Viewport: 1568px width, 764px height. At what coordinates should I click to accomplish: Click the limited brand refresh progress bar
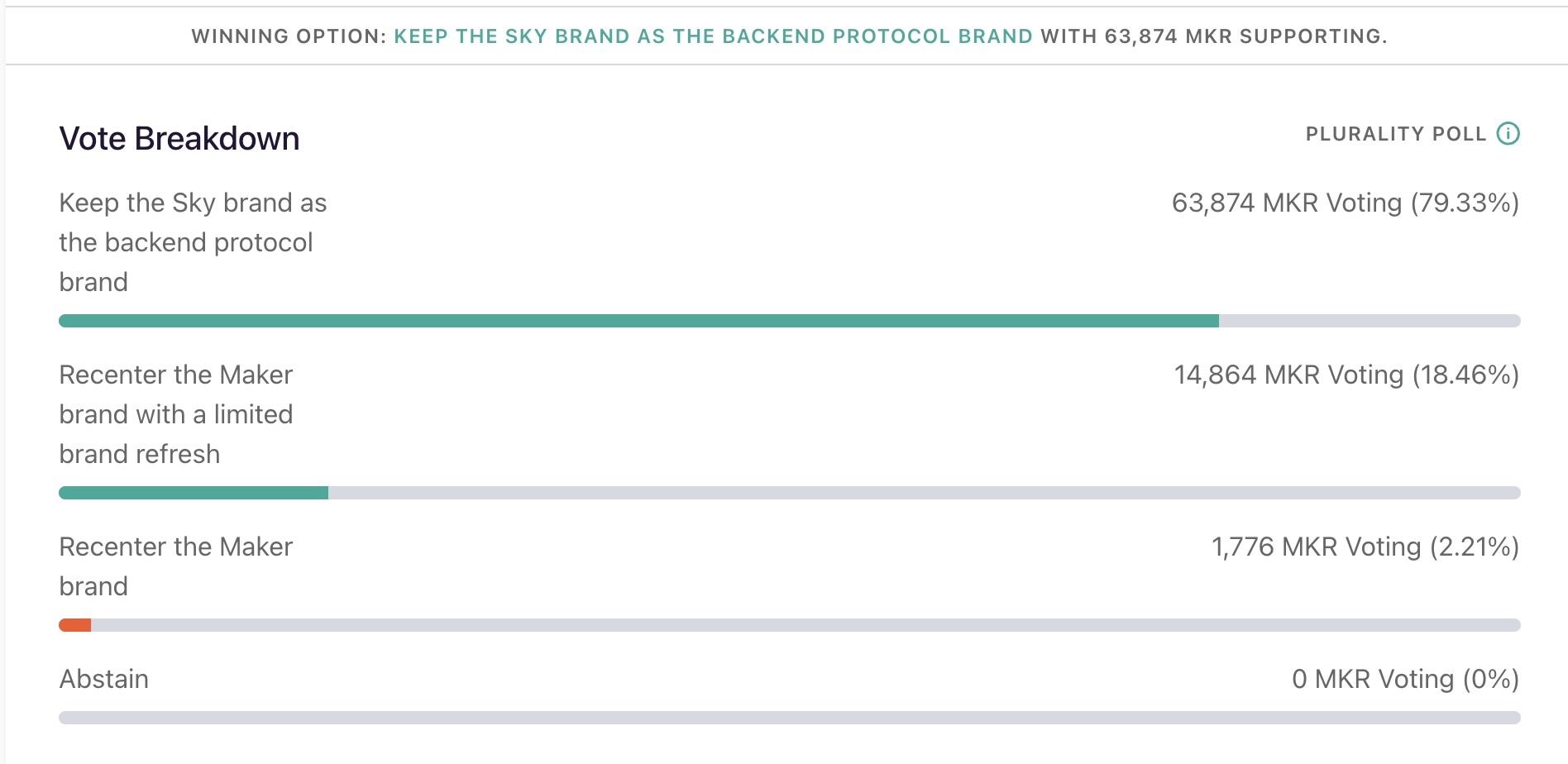[790, 493]
